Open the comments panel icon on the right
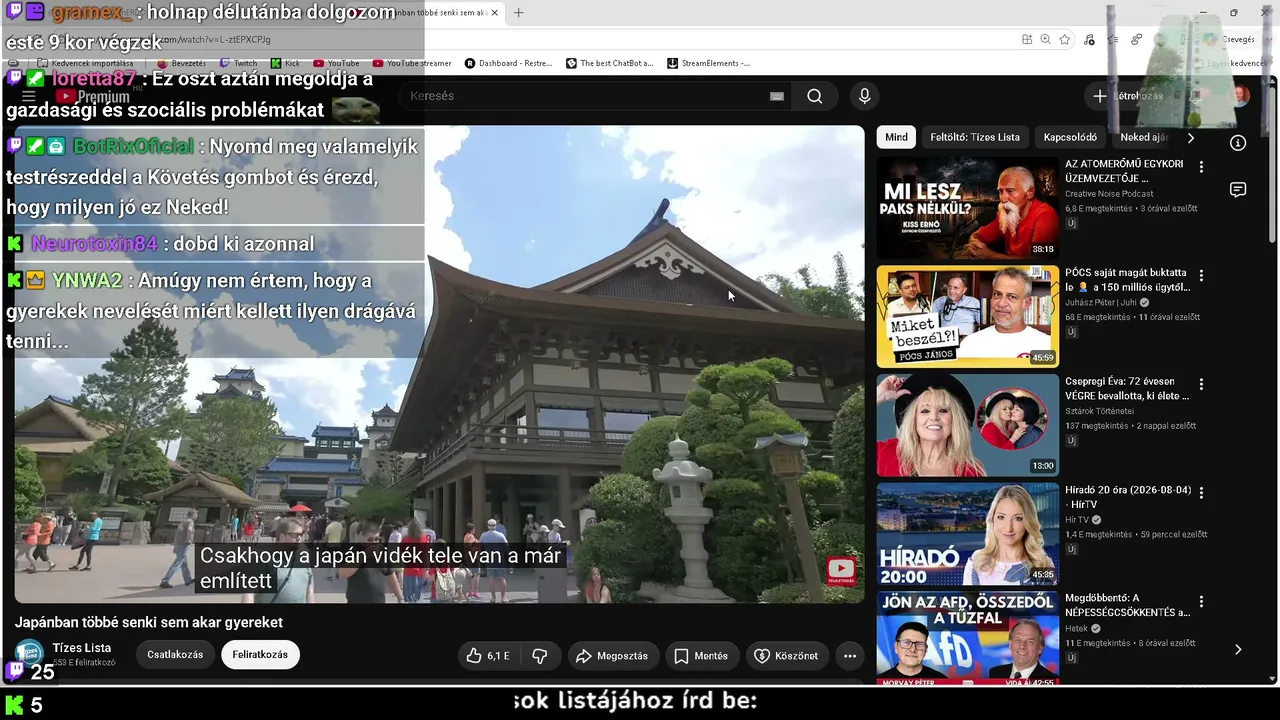The height and width of the screenshot is (720, 1280). click(1238, 190)
